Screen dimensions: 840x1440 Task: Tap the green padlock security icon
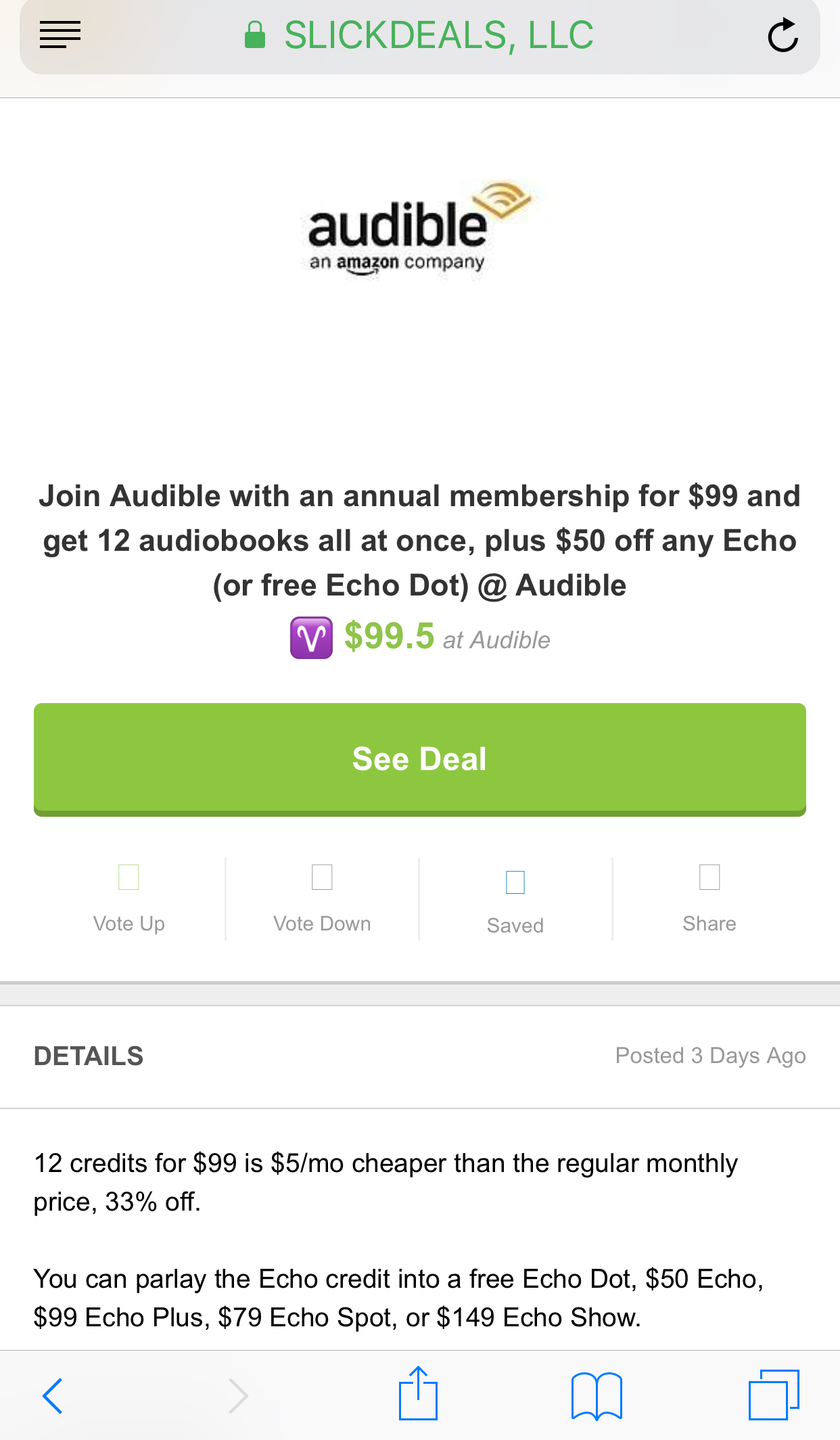click(x=255, y=35)
